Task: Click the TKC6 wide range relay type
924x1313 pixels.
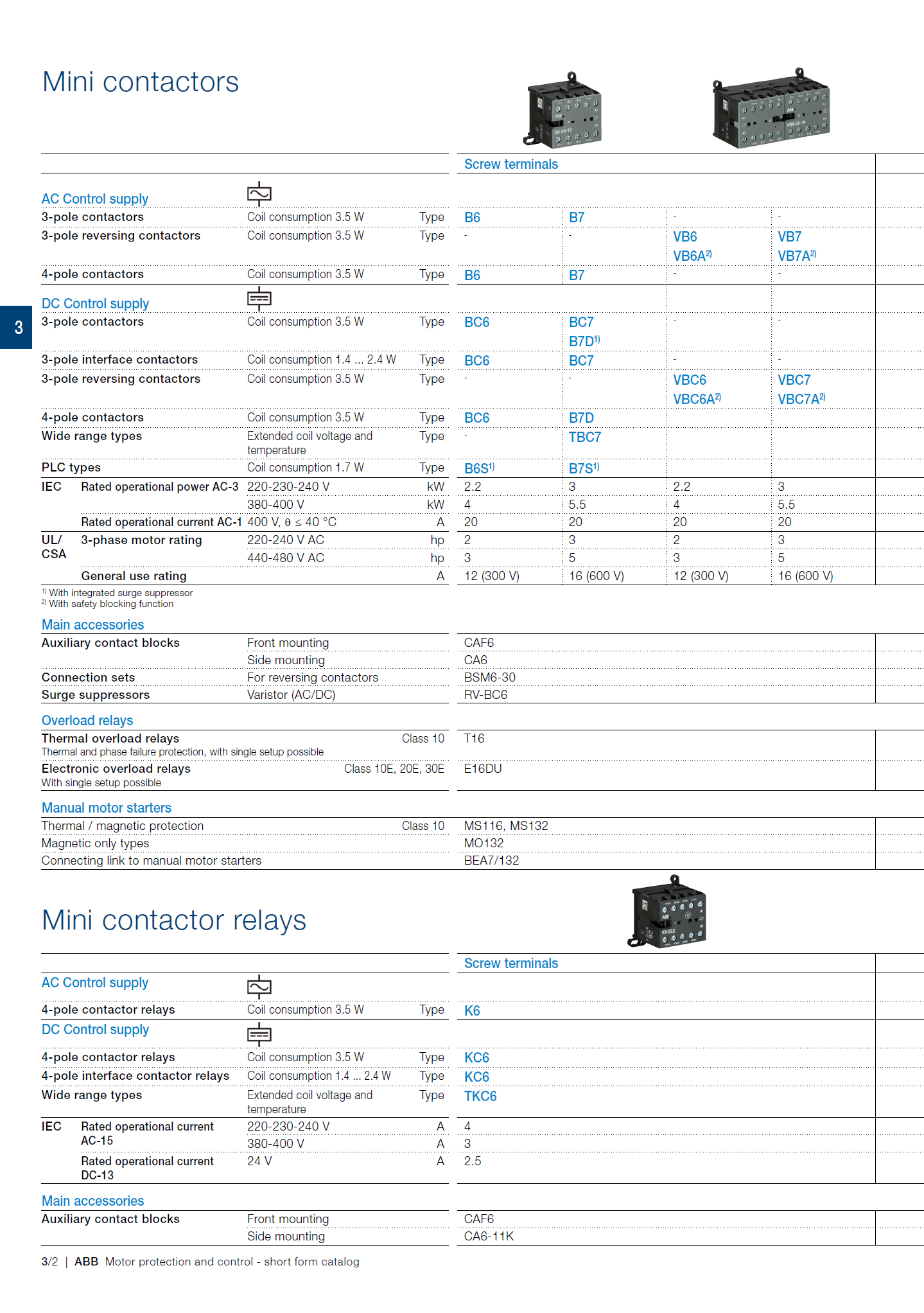Action: 480,1096
